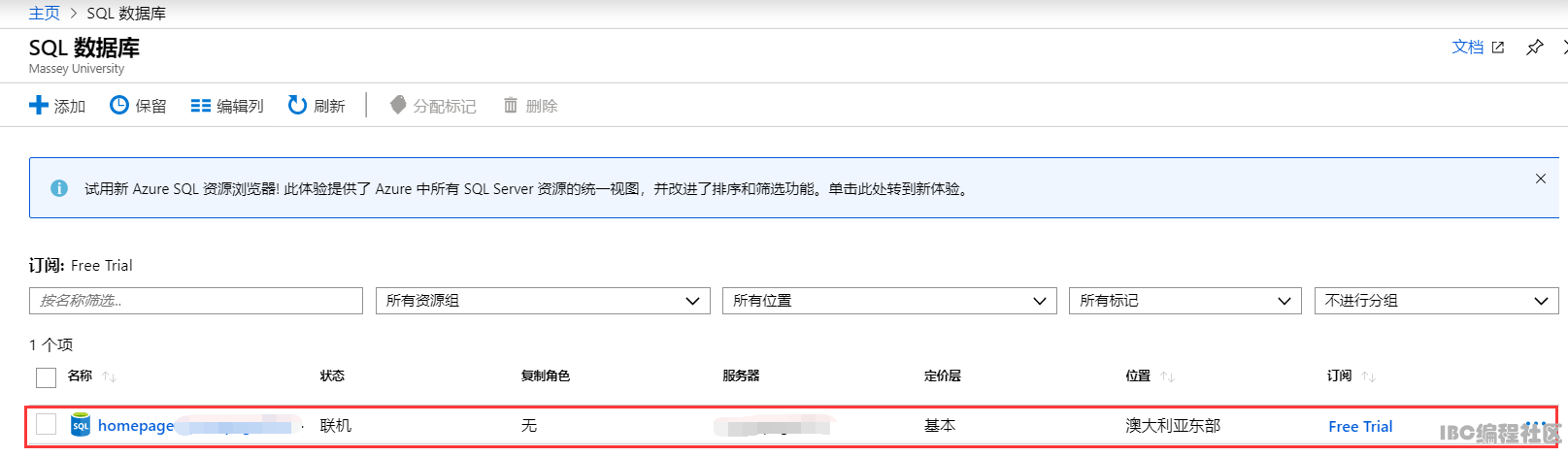Click the SQL database icon for homepage
Viewport: 1568px width, 457px height.
[81, 425]
